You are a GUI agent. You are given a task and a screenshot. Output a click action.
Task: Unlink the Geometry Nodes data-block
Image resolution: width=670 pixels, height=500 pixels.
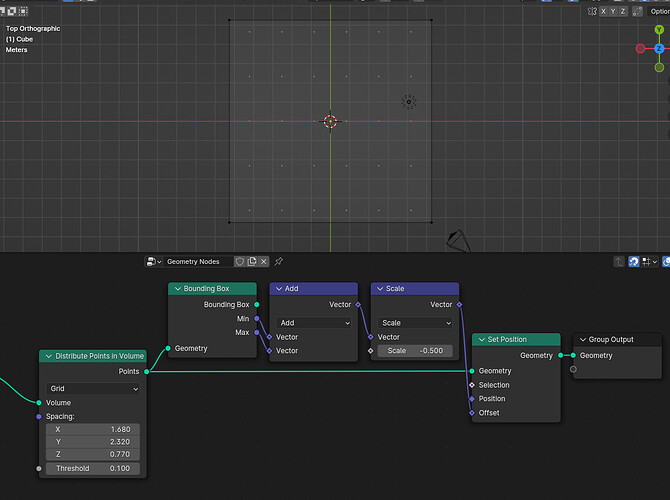point(264,262)
